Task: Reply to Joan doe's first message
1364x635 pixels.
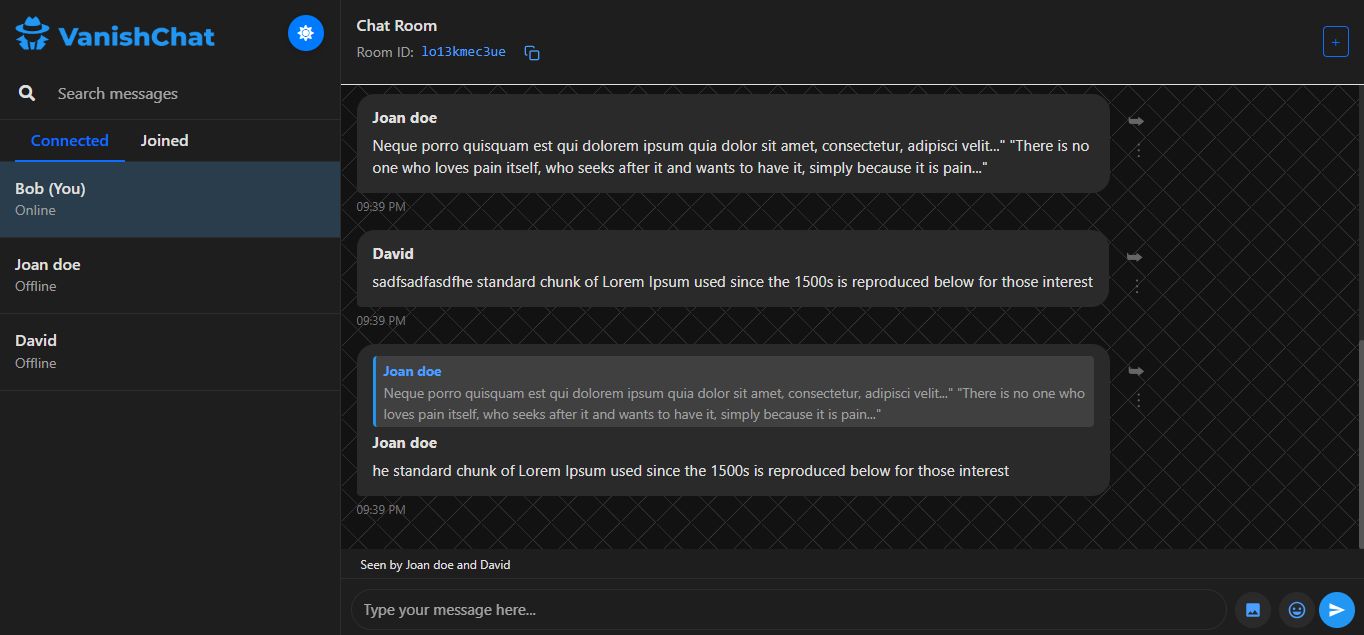Action: point(1136,121)
